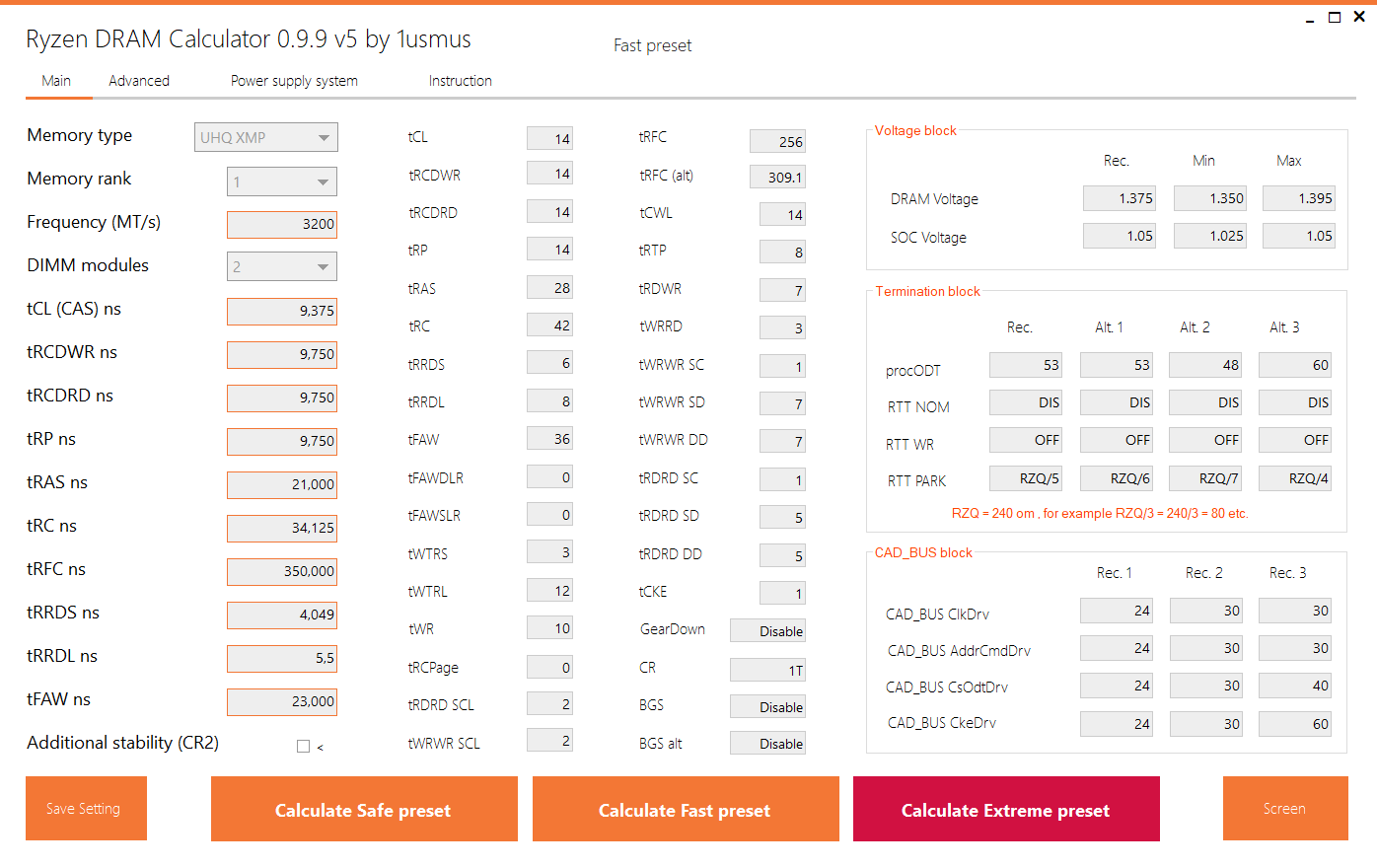This screenshot has width=1377, height=868.
Task: Click the tRAS timing value 28
Action: tap(549, 288)
